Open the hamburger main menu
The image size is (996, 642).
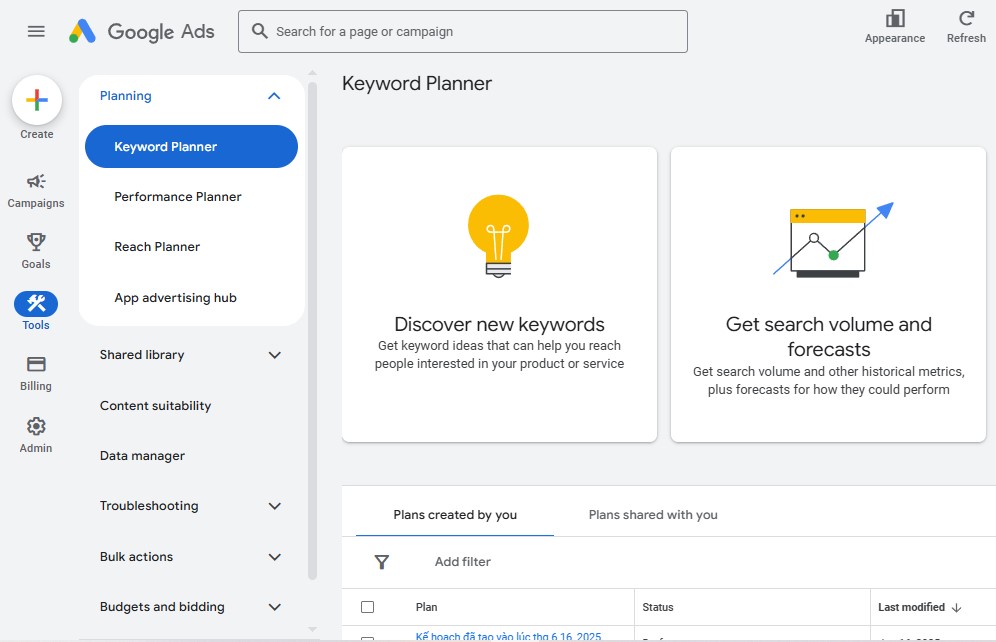(36, 31)
